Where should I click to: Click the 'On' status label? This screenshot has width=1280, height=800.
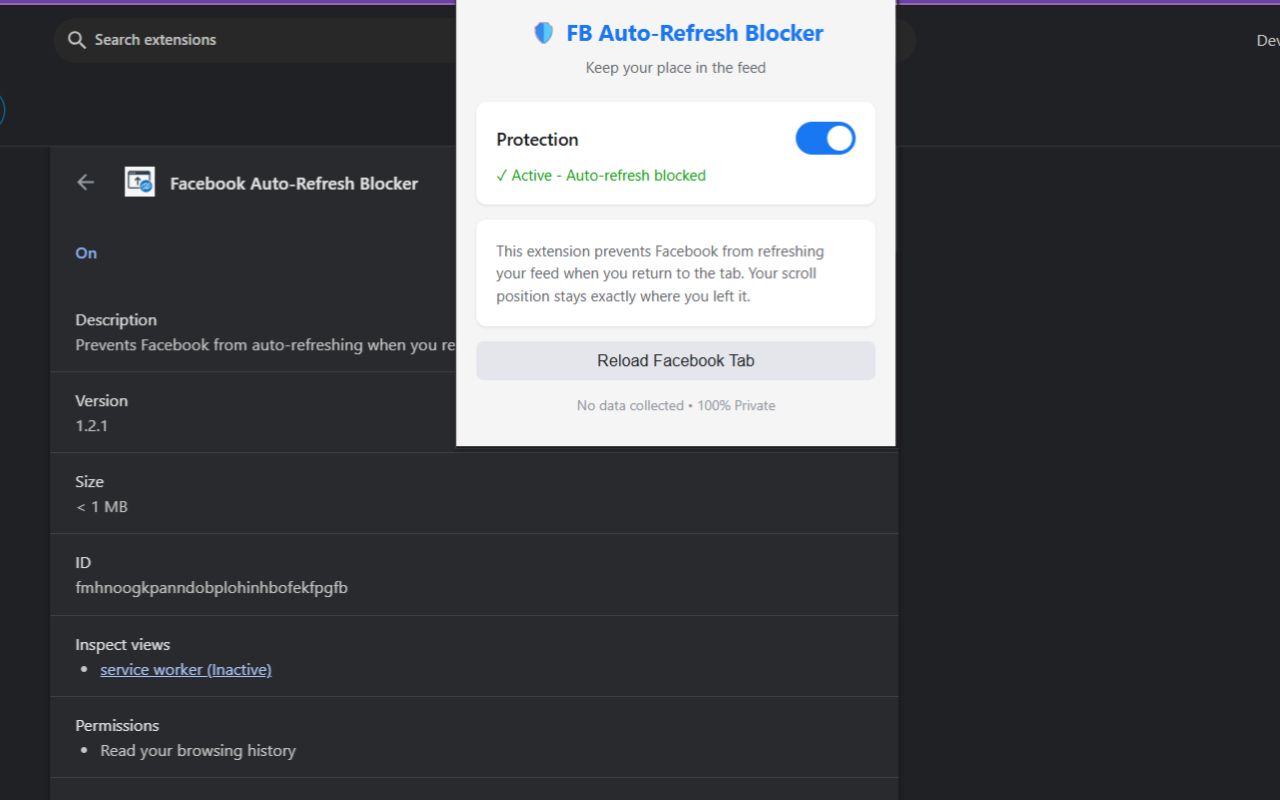click(x=86, y=253)
